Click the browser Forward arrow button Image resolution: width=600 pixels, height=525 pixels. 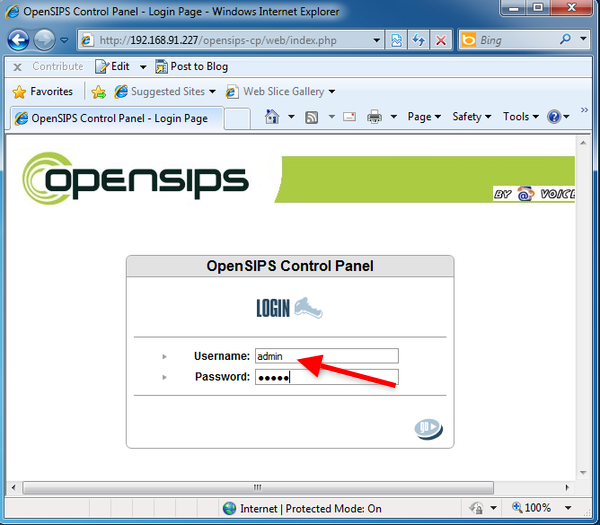pyautogui.click(x=44, y=40)
